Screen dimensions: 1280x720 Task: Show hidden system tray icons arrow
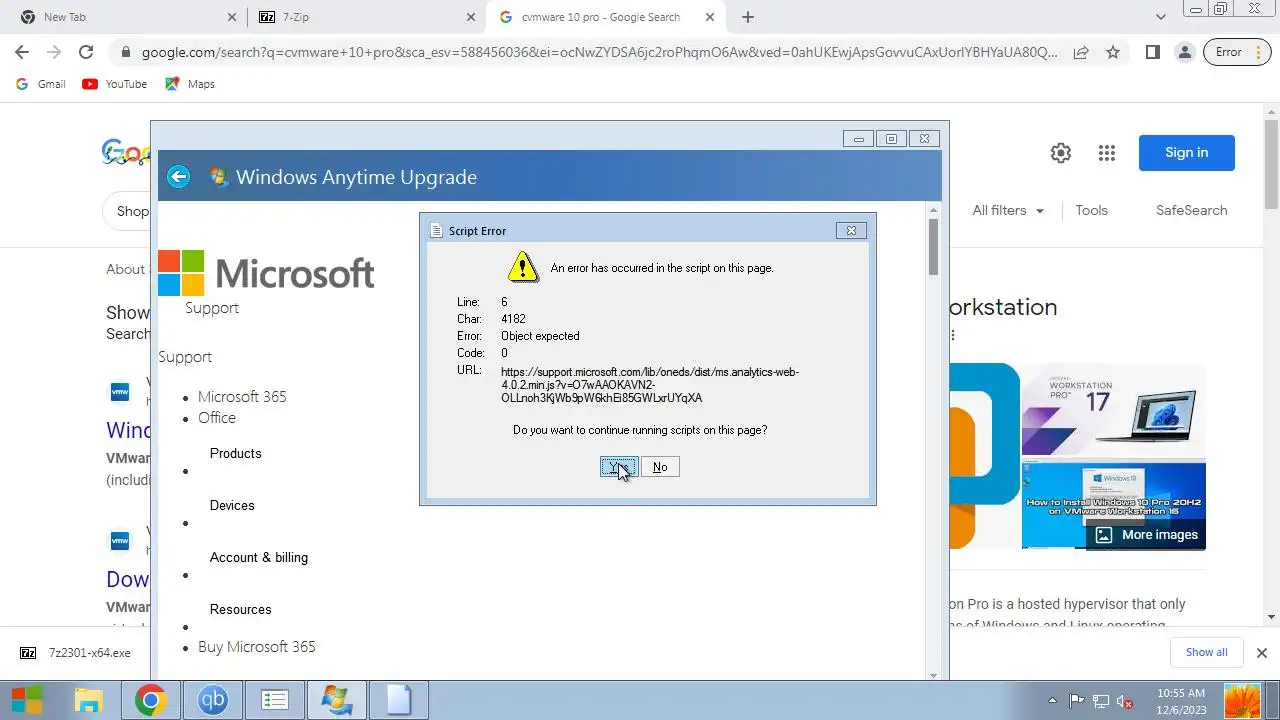[x=1052, y=701]
